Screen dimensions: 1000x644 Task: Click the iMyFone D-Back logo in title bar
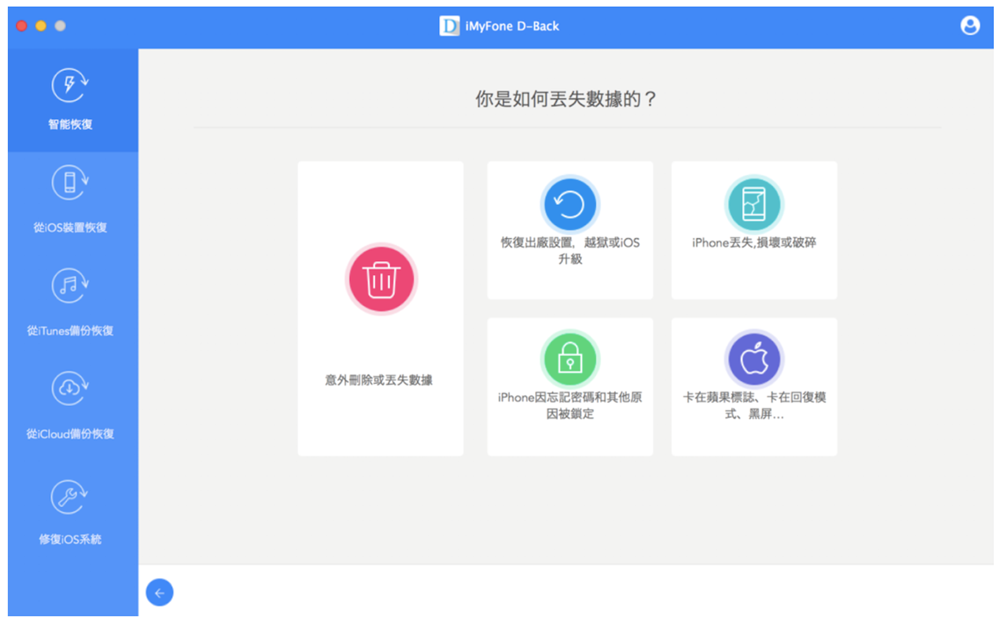[x=450, y=26]
